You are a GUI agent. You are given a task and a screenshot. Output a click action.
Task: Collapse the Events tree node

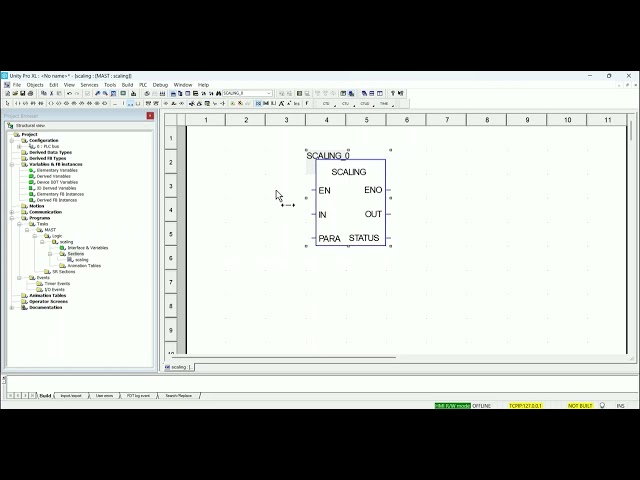19,278
